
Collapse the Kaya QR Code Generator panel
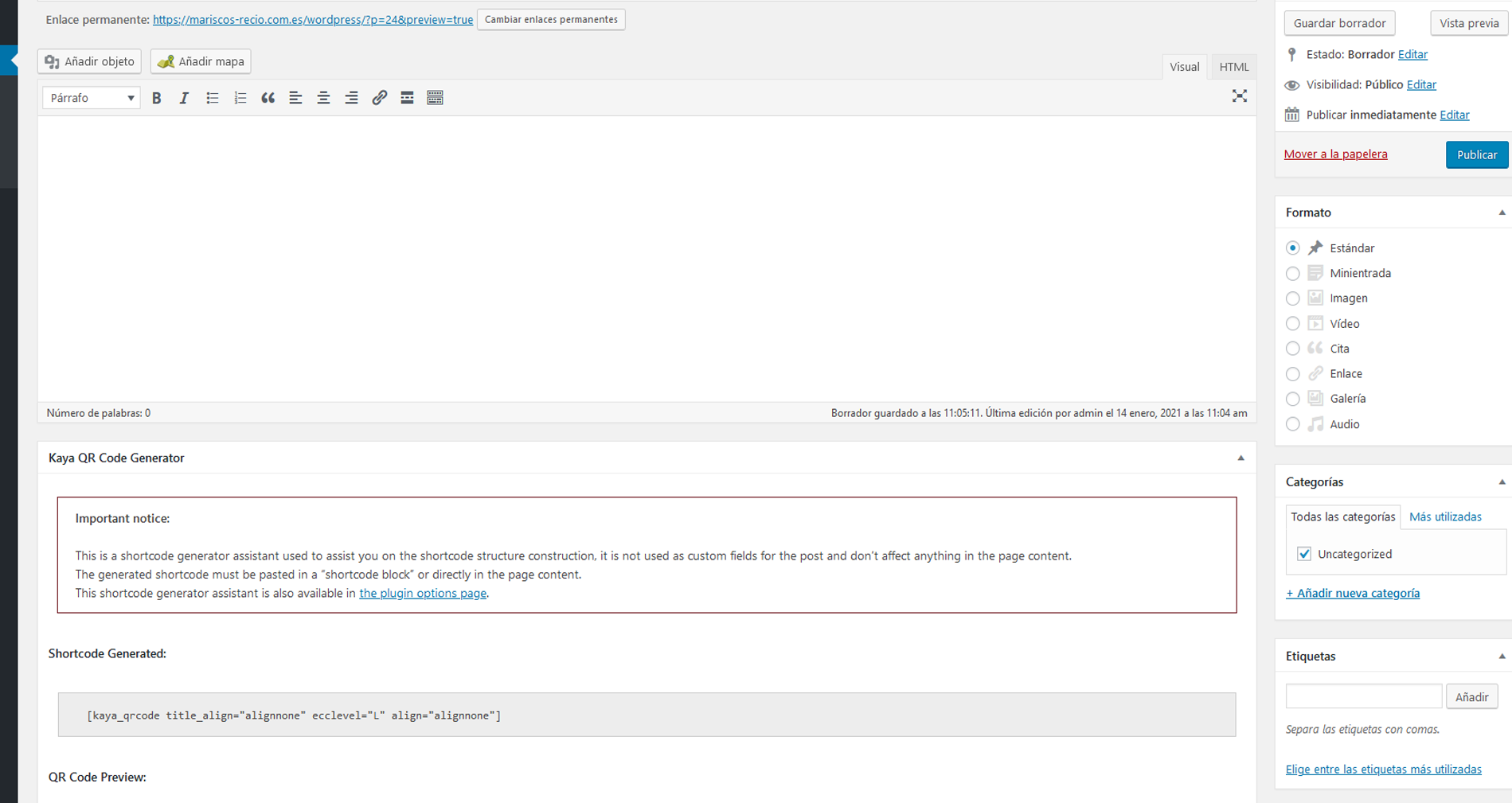click(1240, 458)
